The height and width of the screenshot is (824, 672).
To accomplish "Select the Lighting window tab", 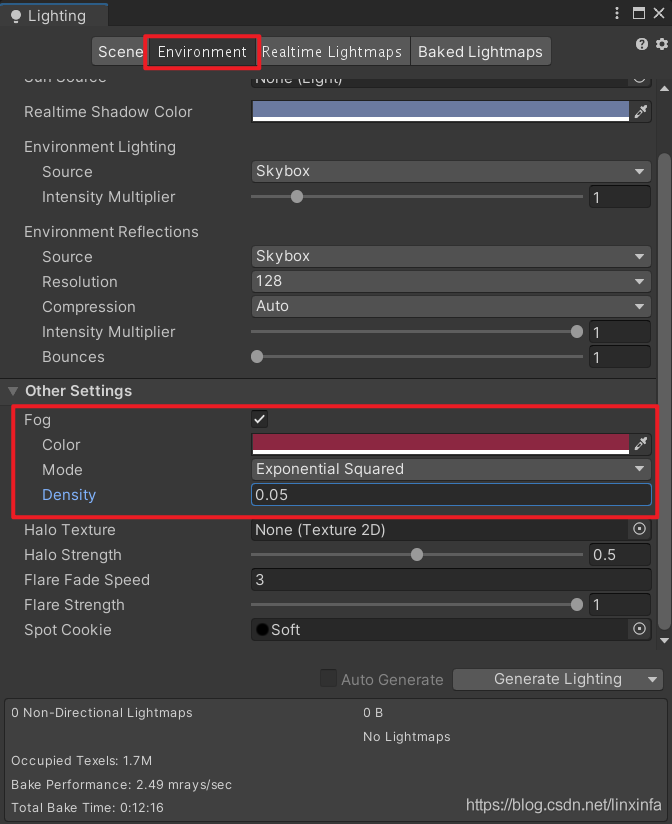I will [54, 16].
